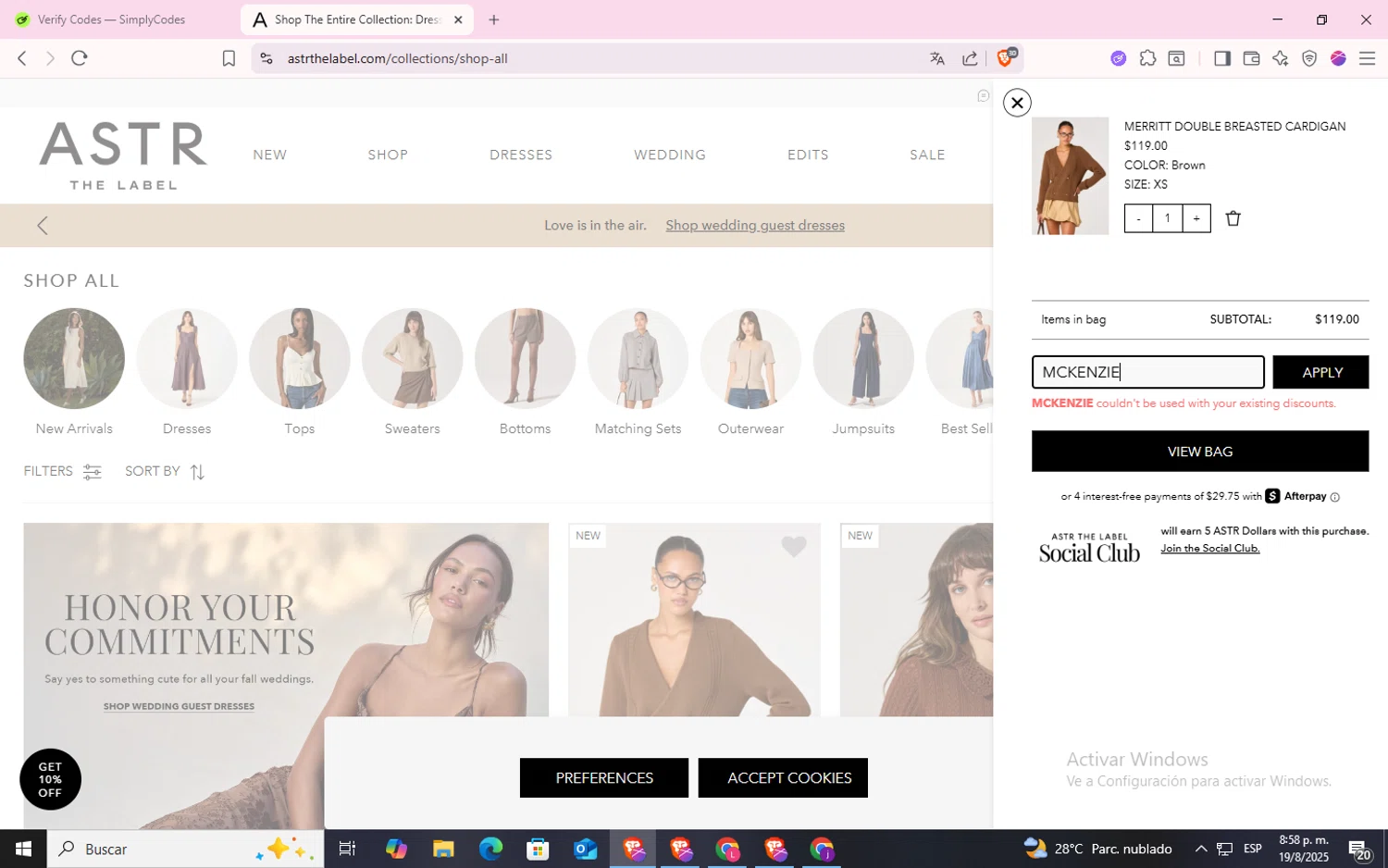Click the quantity field showing 1

(1168, 218)
